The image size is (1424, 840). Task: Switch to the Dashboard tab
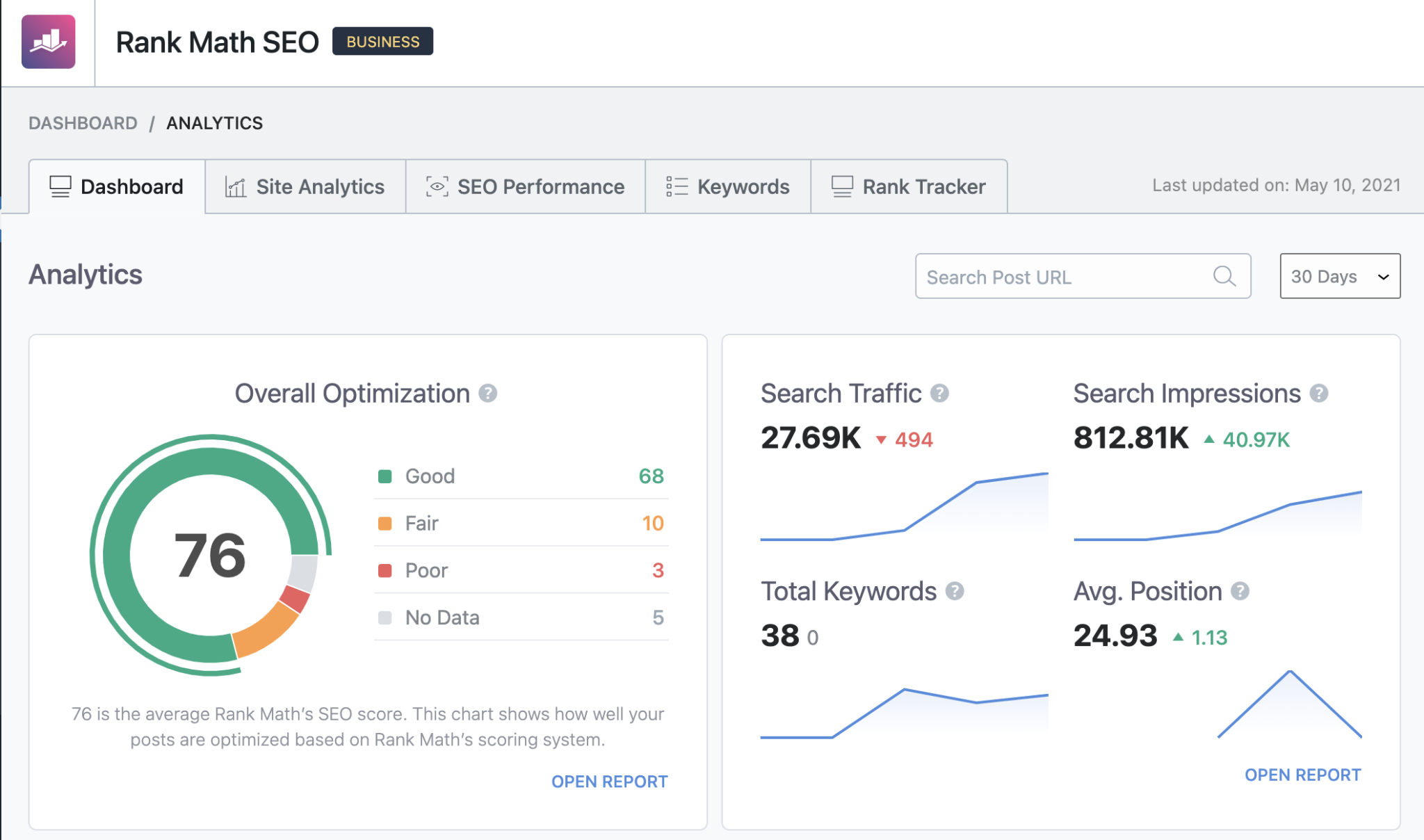pyautogui.click(x=117, y=186)
